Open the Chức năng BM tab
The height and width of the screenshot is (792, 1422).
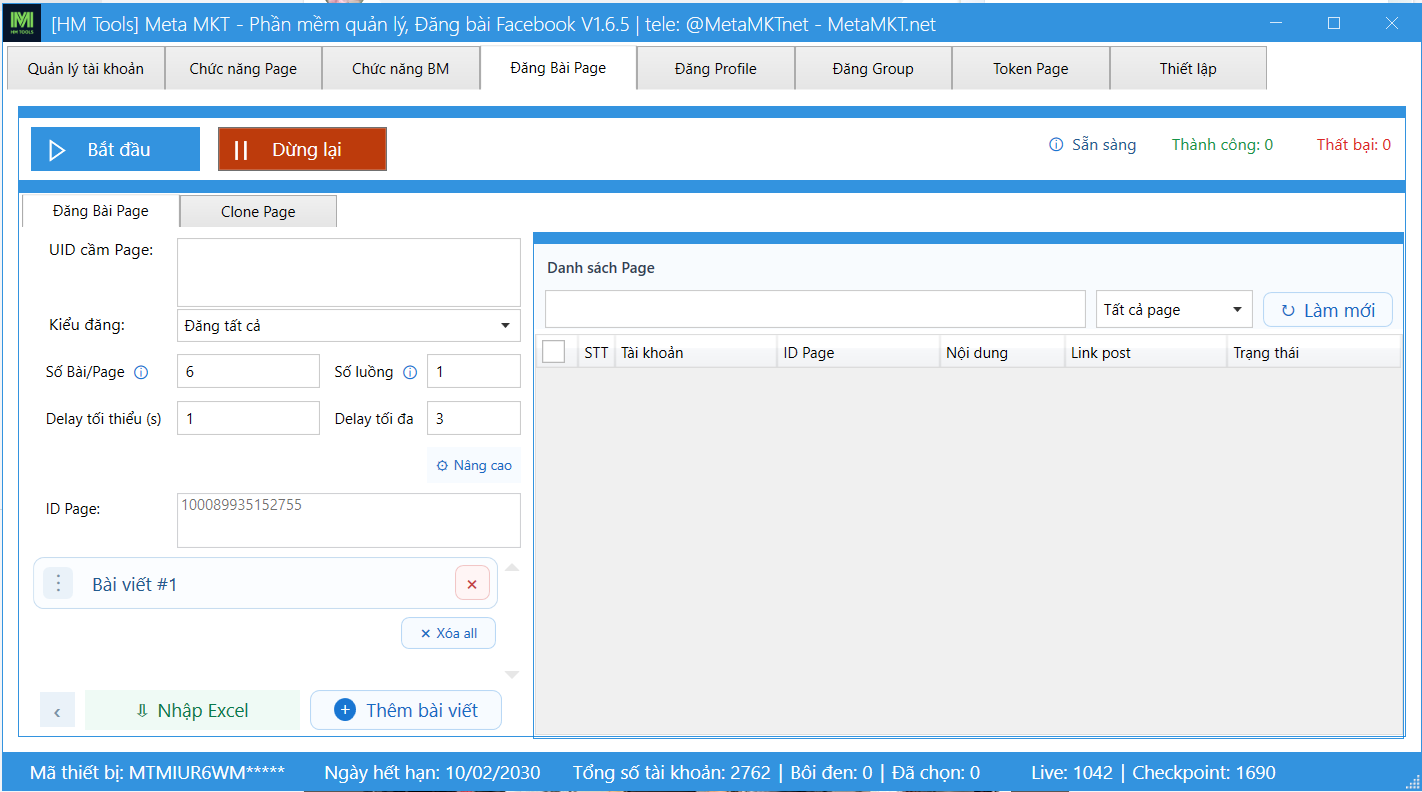(401, 69)
